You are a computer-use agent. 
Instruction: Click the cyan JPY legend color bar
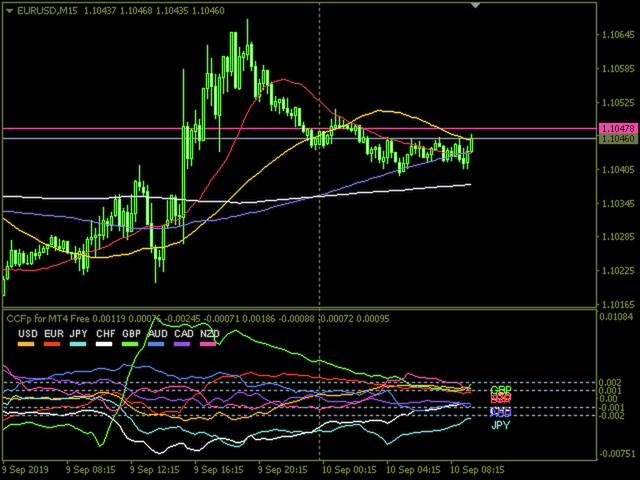point(79,345)
